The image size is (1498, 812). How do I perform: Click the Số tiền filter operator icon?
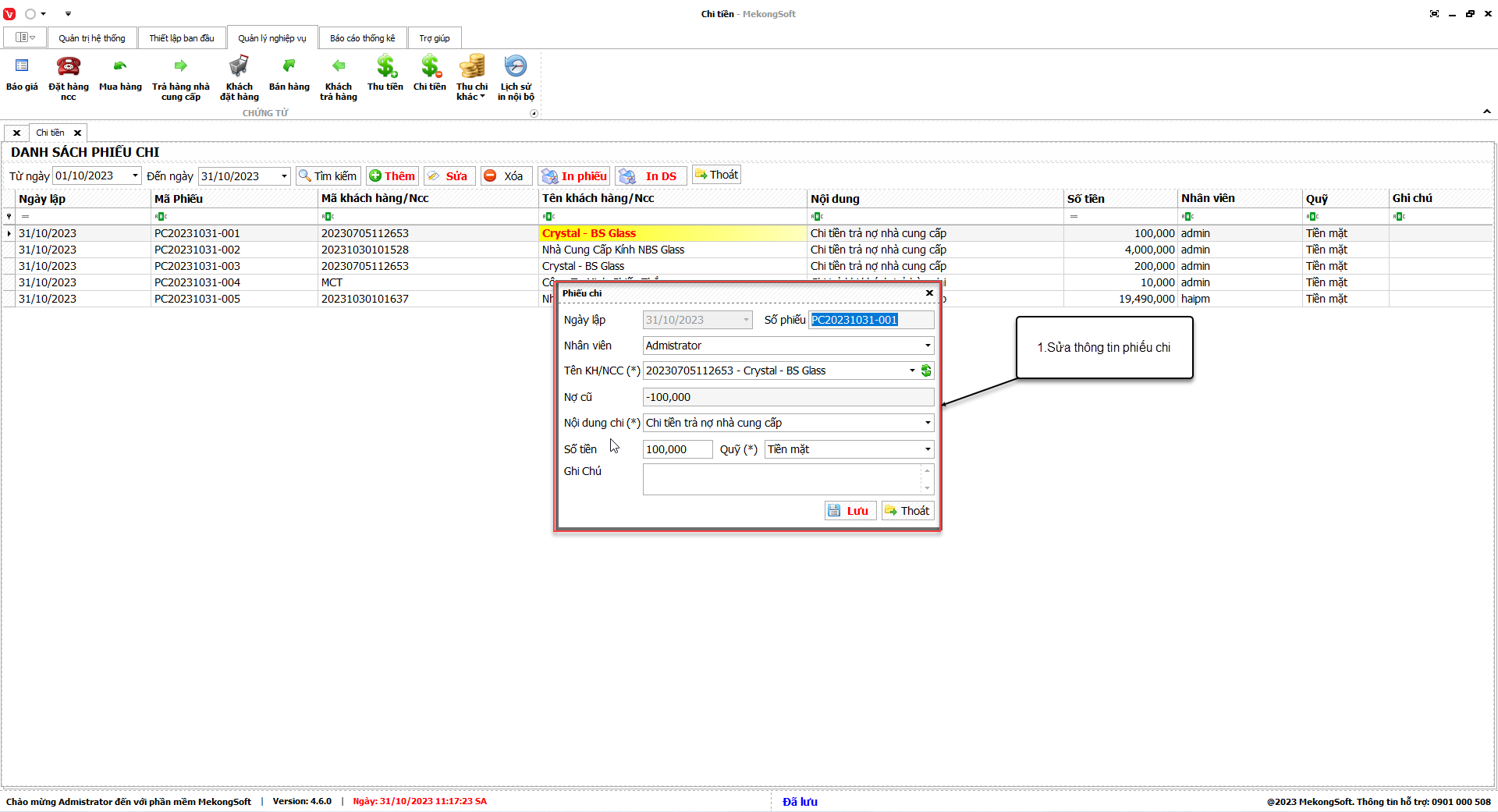point(1074,217)
